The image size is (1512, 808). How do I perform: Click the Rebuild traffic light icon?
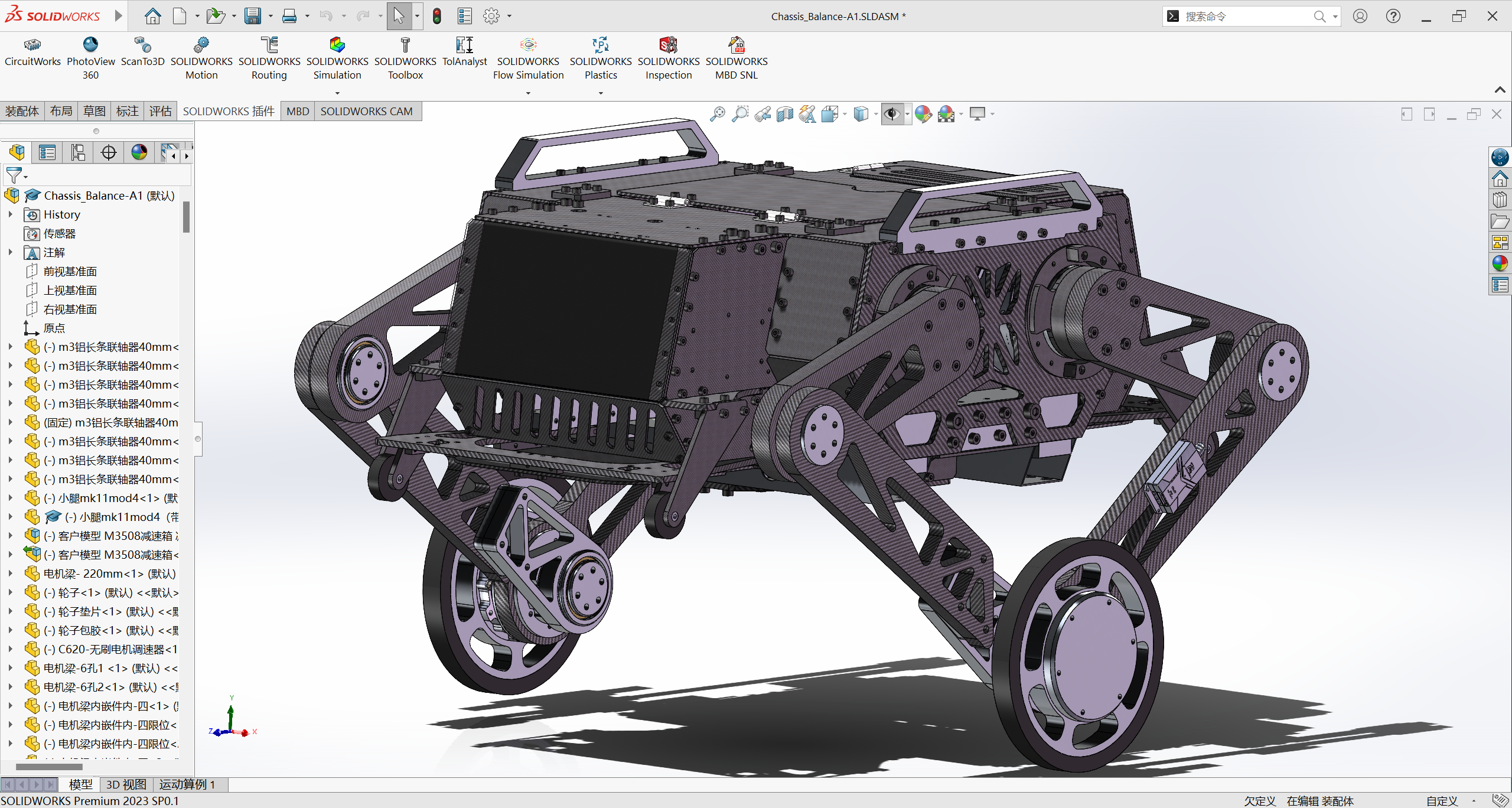[437, 16]
